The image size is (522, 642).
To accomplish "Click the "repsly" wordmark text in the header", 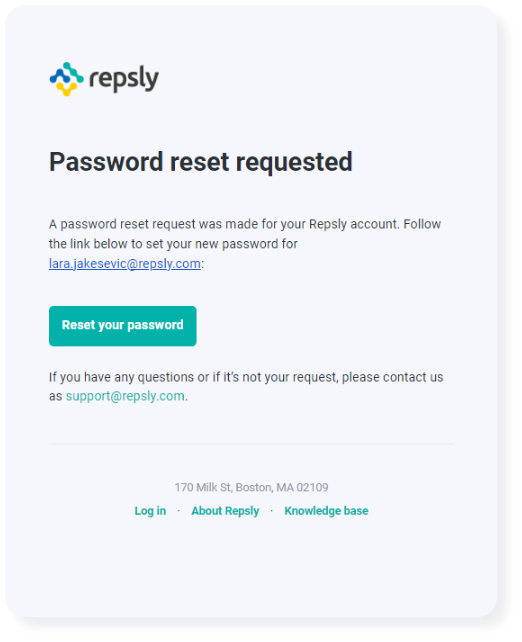I will click(124, 78).
